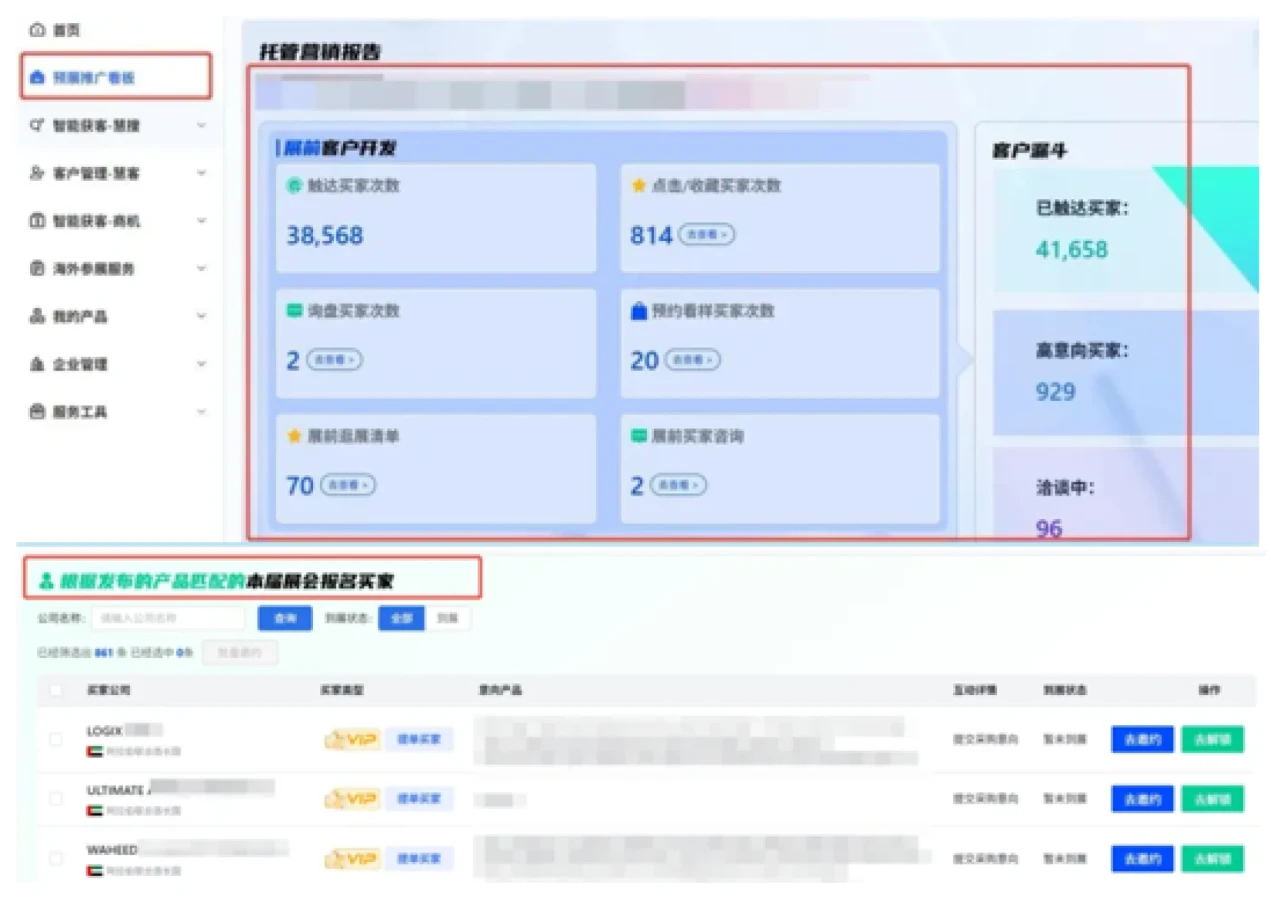Open 服务工具 via its sidebar icon
1280x899 pixels.
point(38,411)
